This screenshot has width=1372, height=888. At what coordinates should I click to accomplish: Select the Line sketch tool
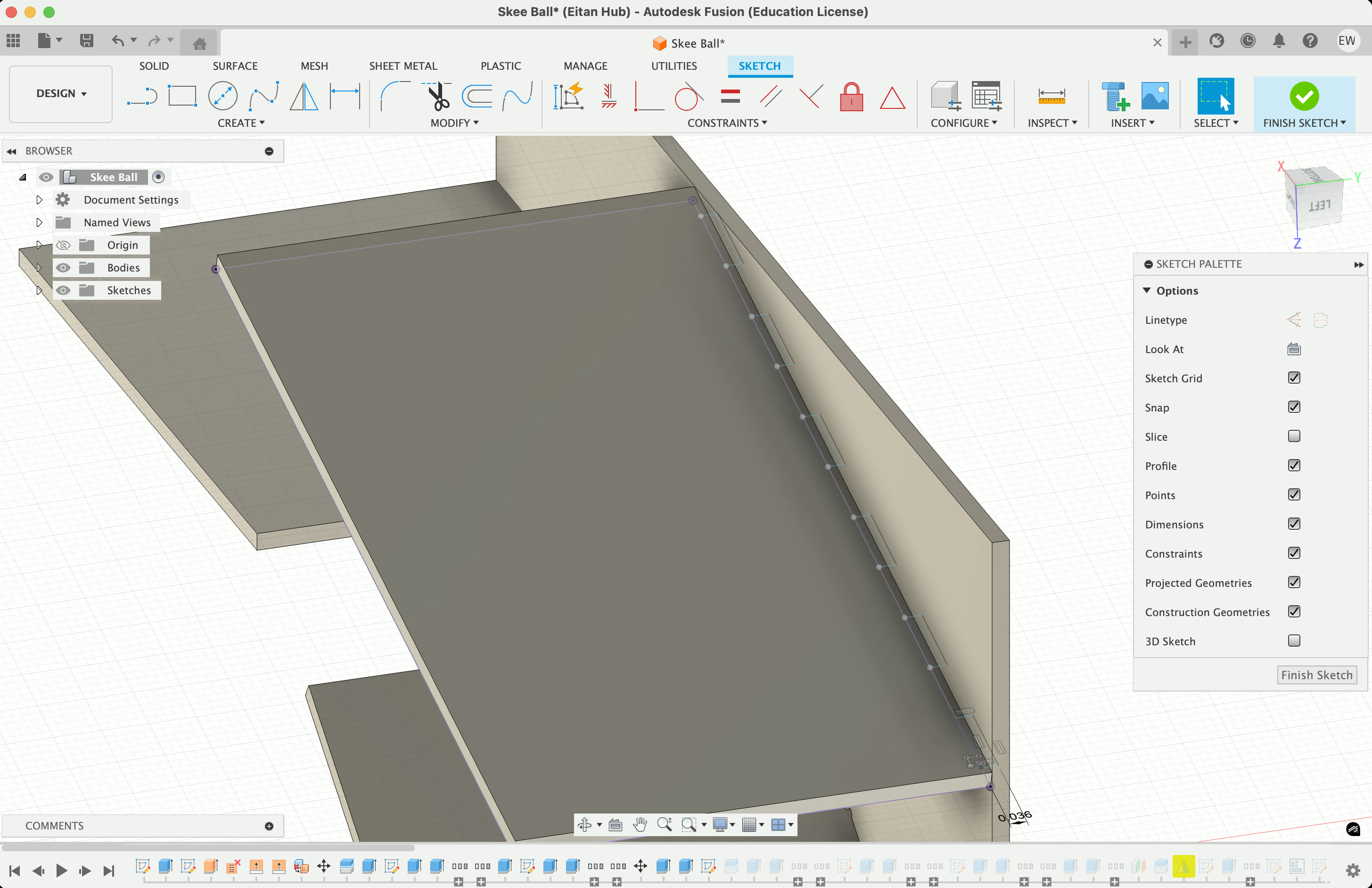click(142, 96)
